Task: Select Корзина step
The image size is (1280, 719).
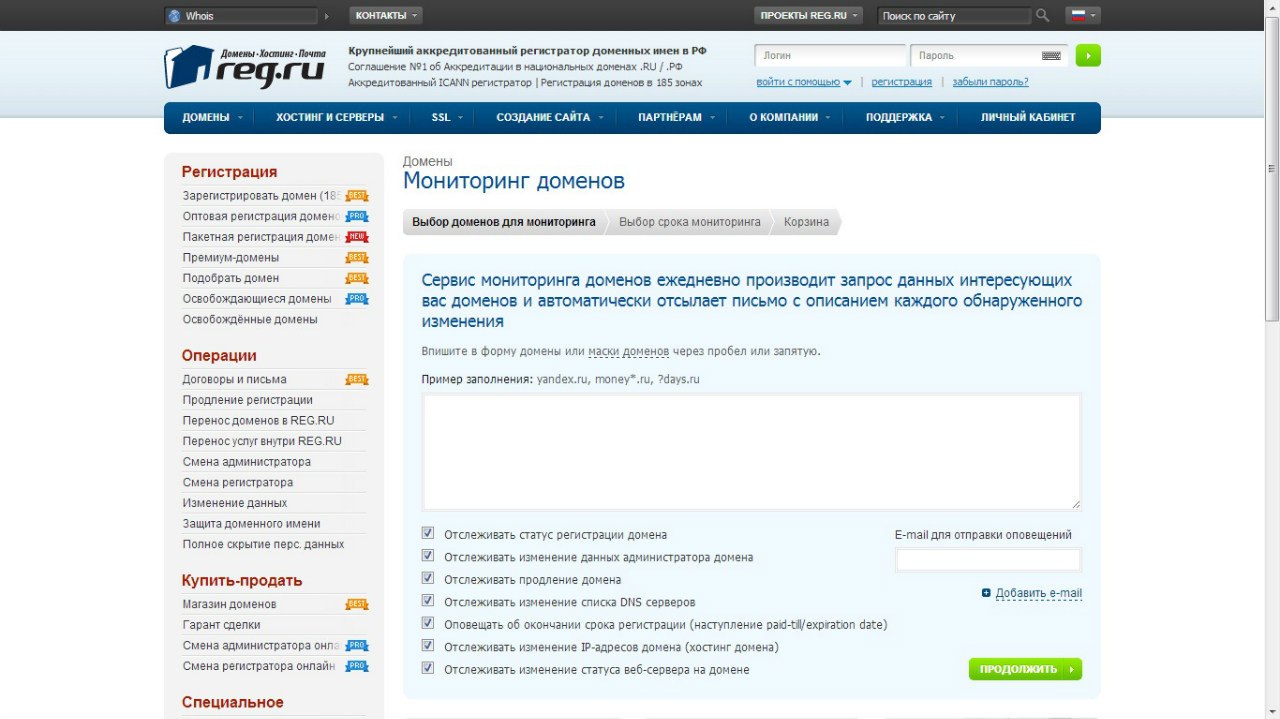Action: pyautogui.click(x=806, y=222)
